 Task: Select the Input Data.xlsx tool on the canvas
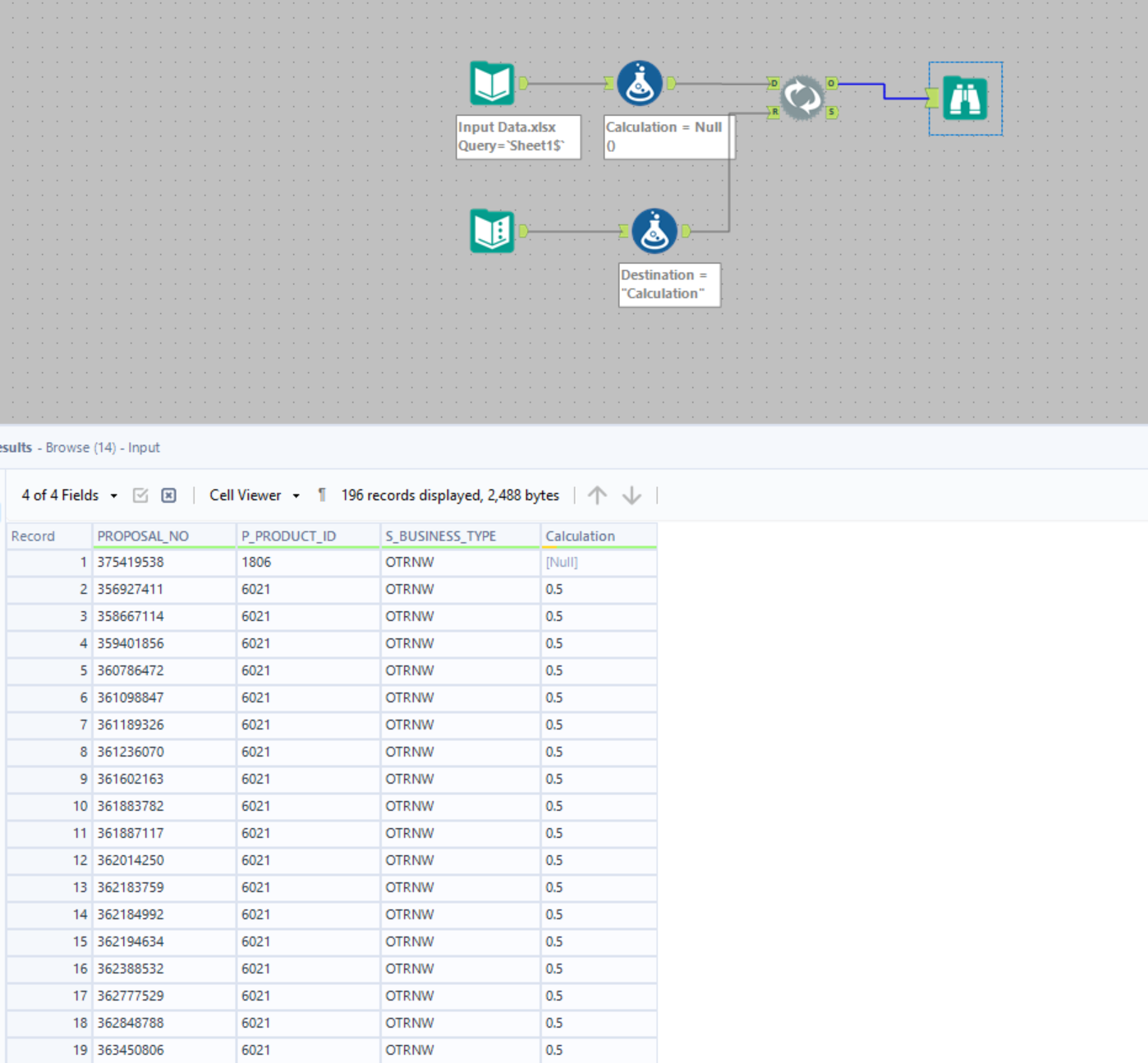pyautogui.click(x=491, y=82)
